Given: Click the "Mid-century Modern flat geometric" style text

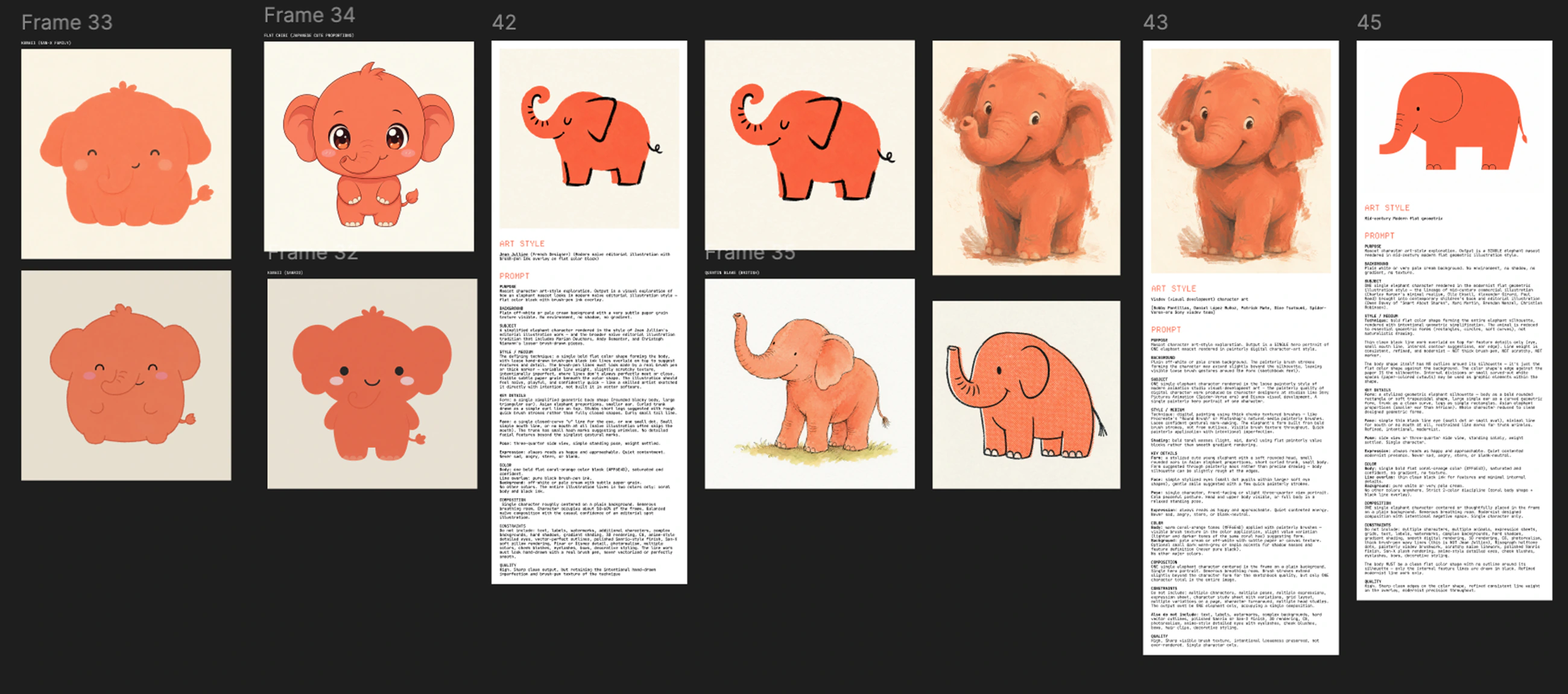Looking at the screenshot, I should click(1403, 218).
